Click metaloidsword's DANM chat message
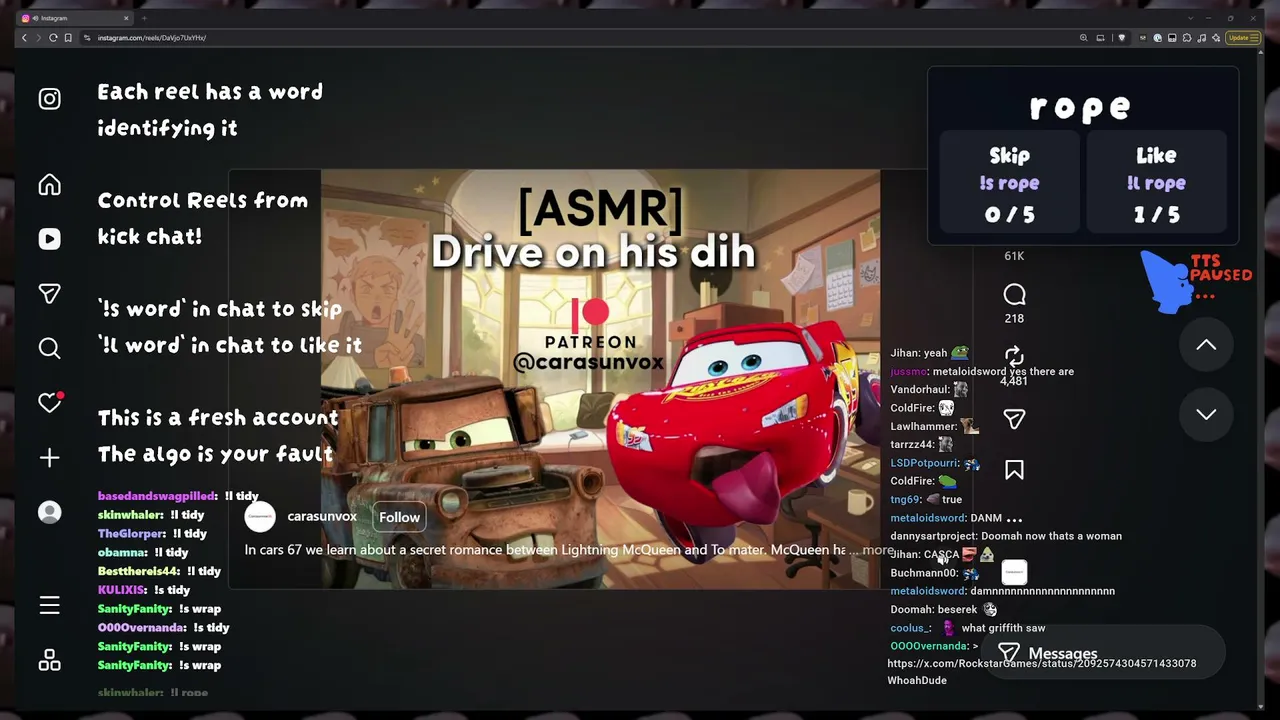The image size is (1280, 720). [x=957, y=518]
